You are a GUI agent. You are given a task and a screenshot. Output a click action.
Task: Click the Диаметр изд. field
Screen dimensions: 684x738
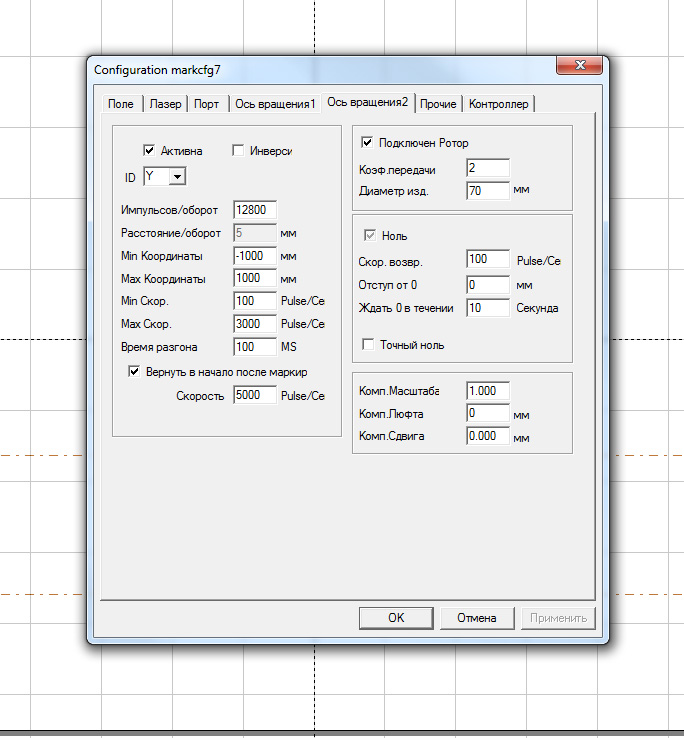(487, 190)
